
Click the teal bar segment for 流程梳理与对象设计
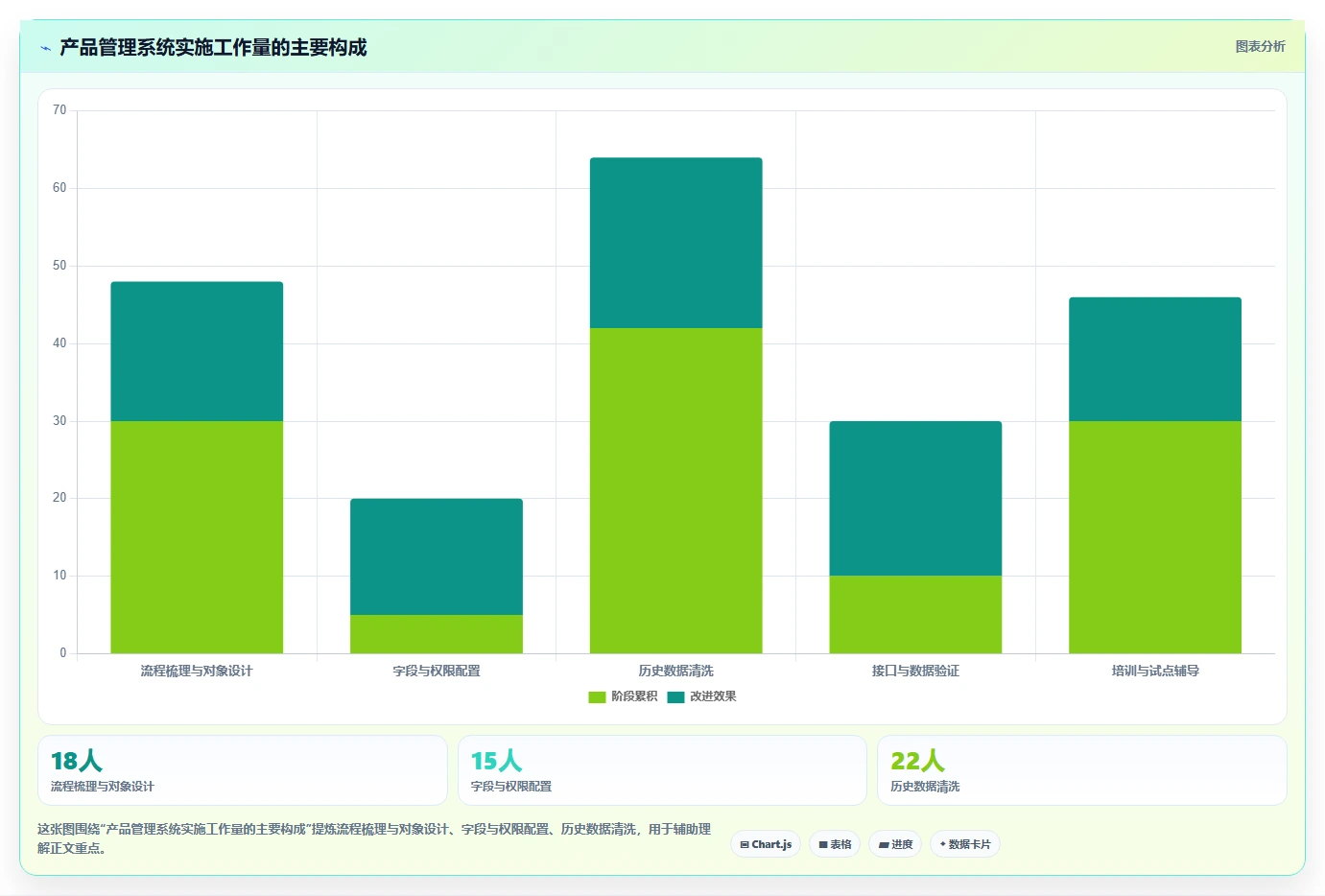tap(197, 351)
